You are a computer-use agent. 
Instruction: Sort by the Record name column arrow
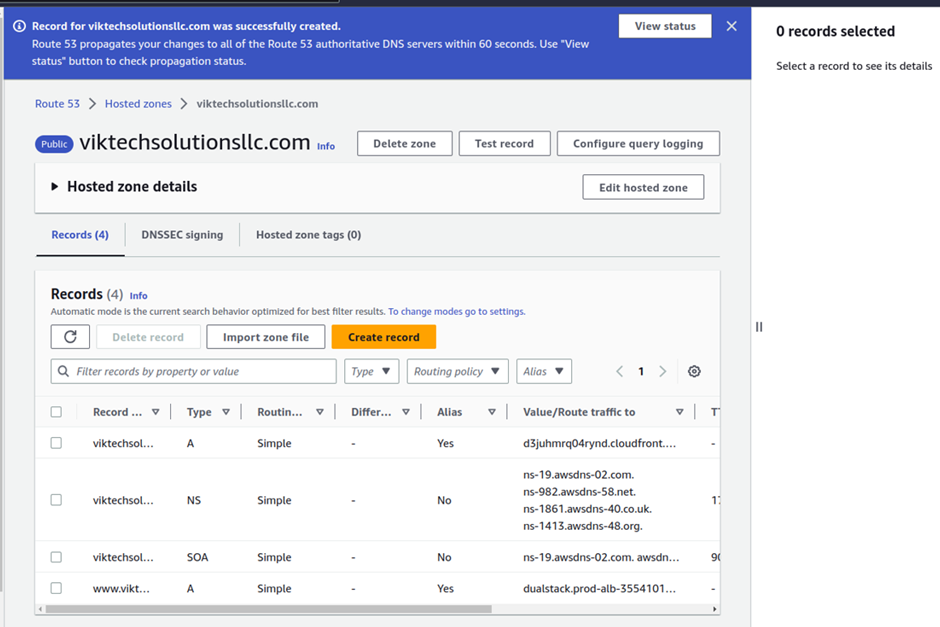(x=156, y=412)
